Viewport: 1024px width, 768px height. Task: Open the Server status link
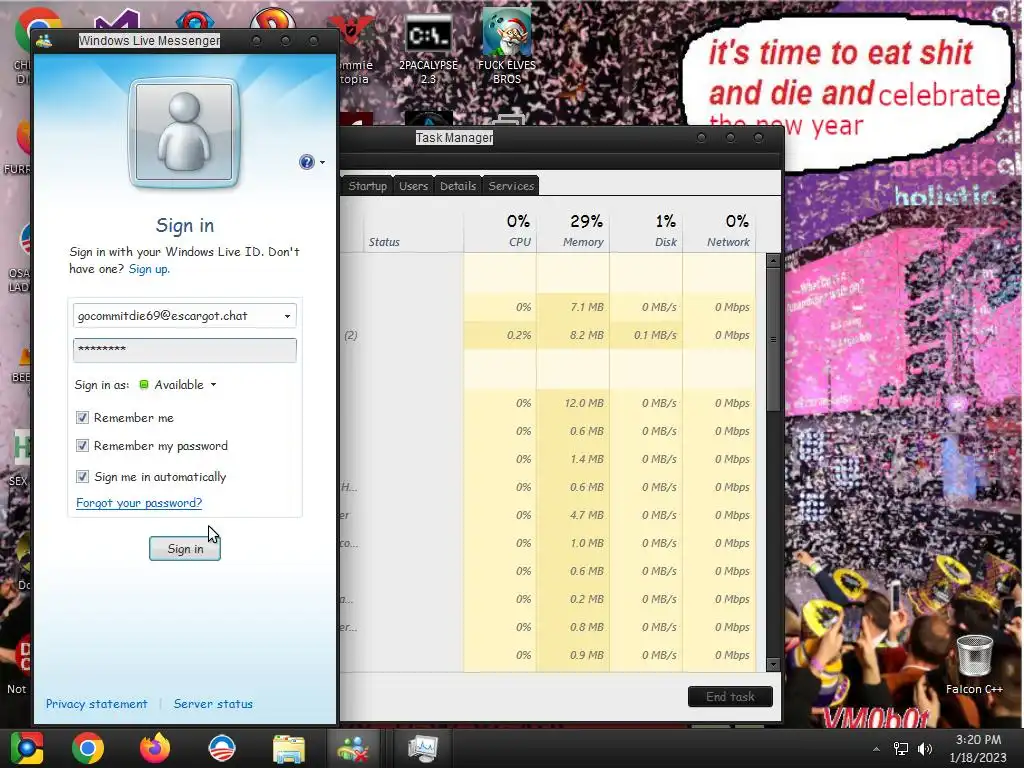tap(213, 704)
